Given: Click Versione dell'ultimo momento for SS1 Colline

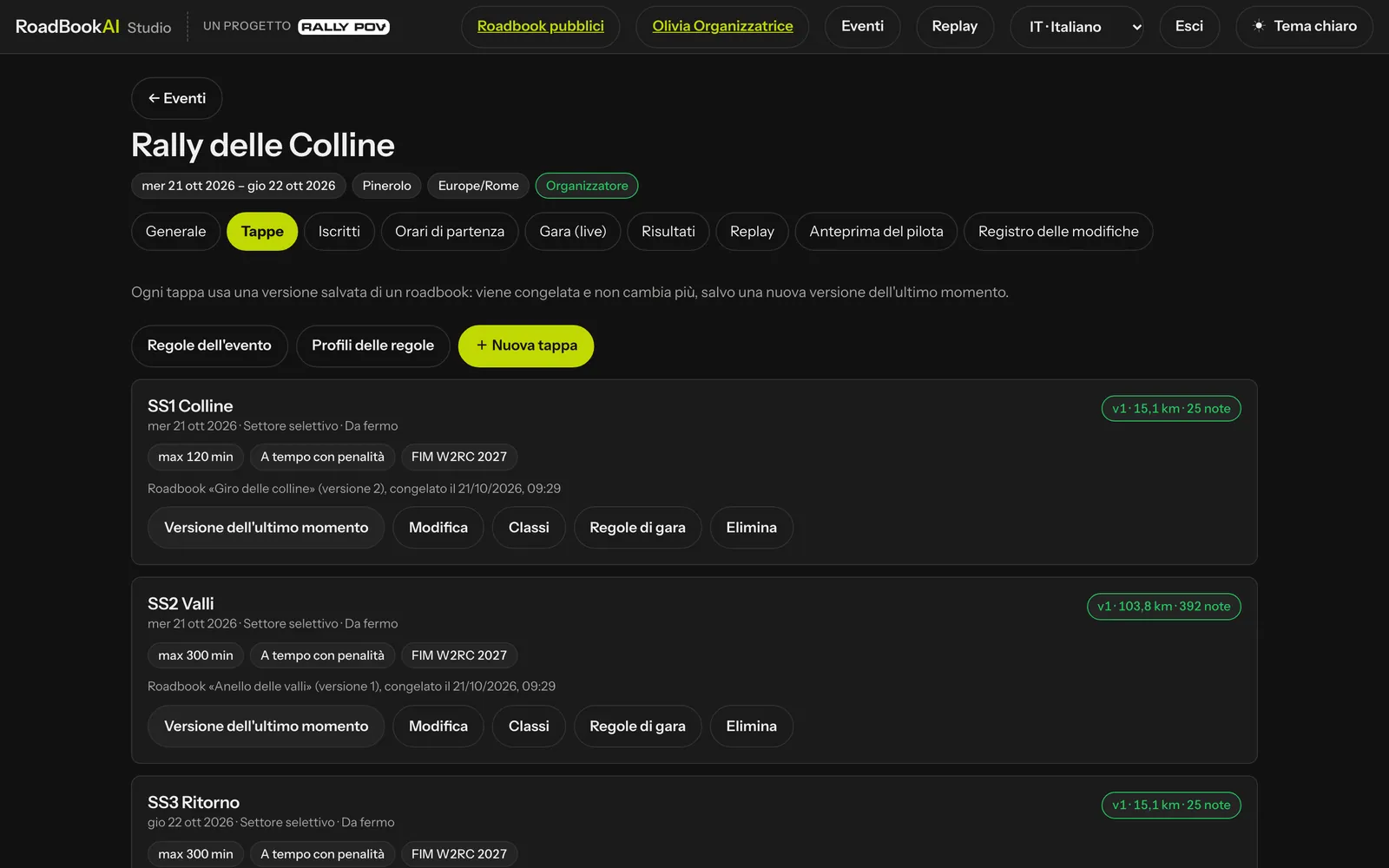Looking at the screenshot, I should (x=267, y=528).
